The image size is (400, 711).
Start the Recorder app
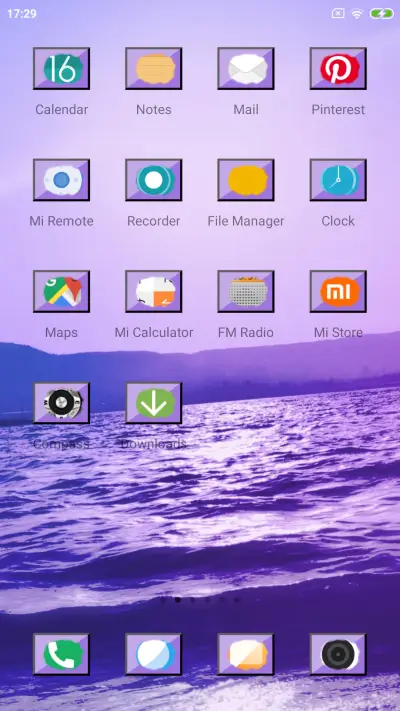[154, 180]
